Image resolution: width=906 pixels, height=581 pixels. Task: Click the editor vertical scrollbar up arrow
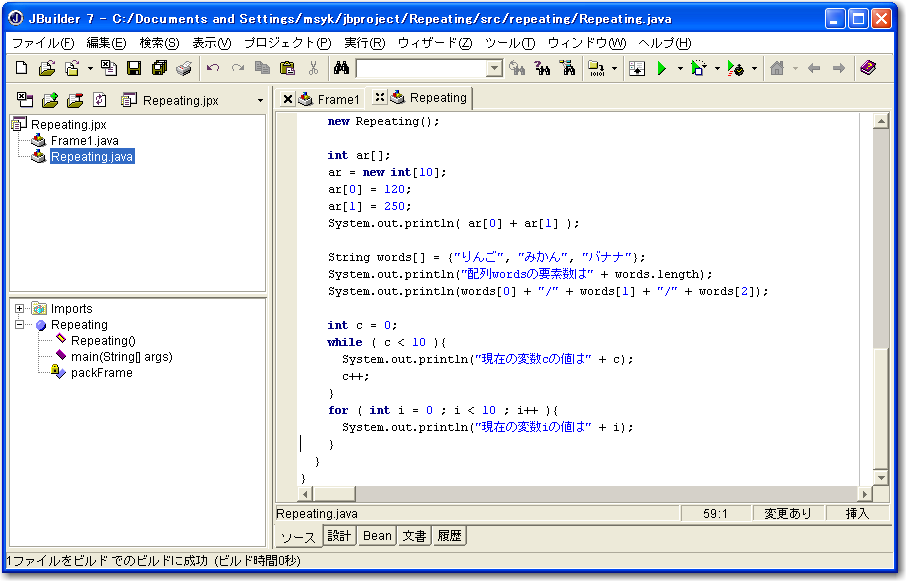(x=880, y=122)
